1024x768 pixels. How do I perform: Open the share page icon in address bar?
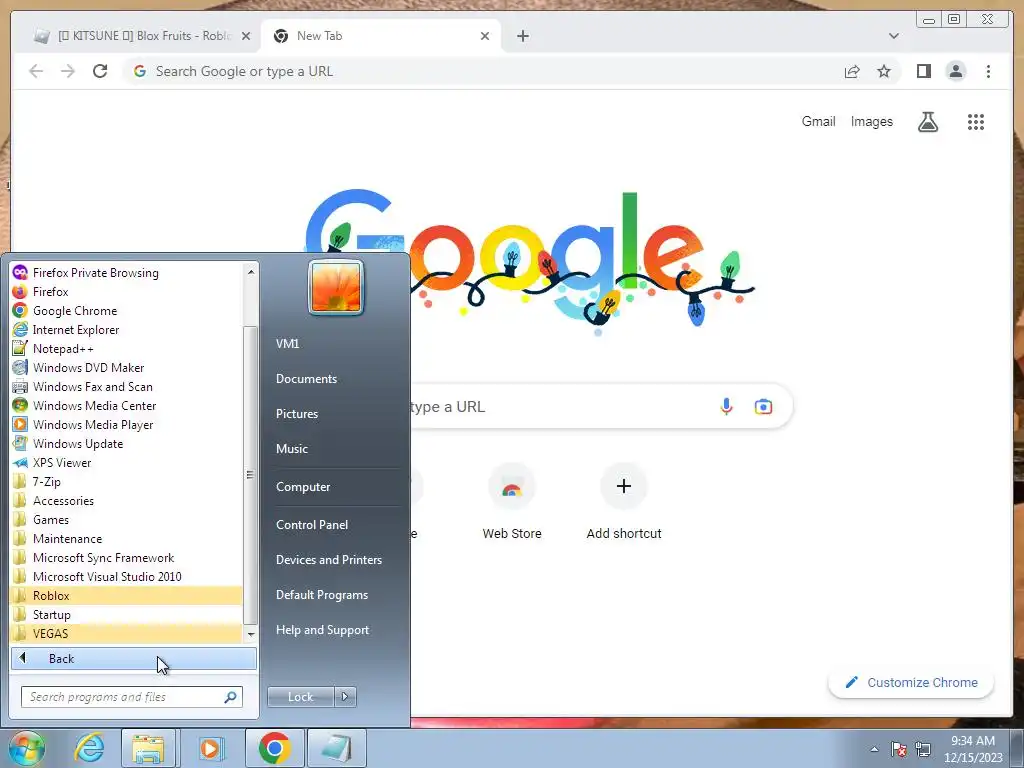[852, 71]
